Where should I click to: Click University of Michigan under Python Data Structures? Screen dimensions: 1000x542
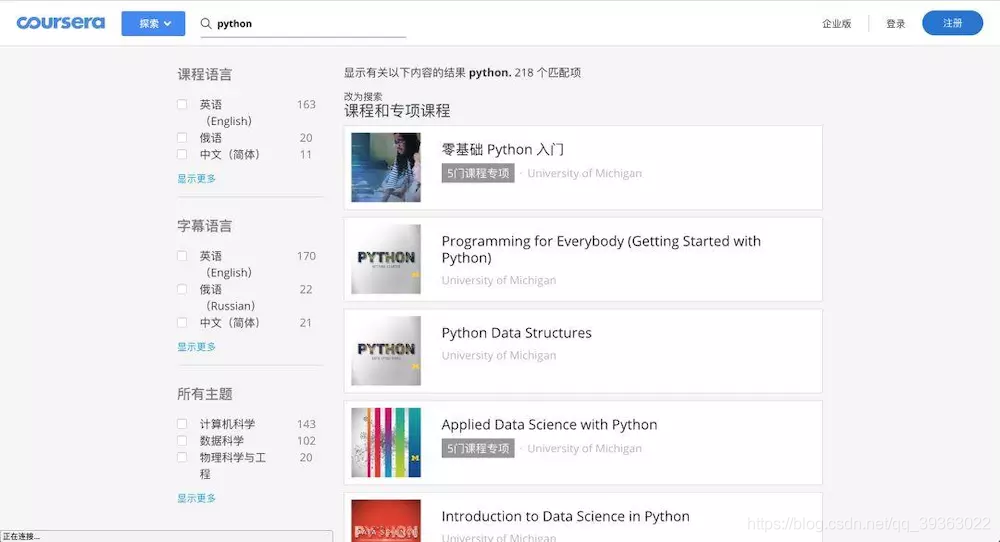pyautogui.click(x=499, y=355)
